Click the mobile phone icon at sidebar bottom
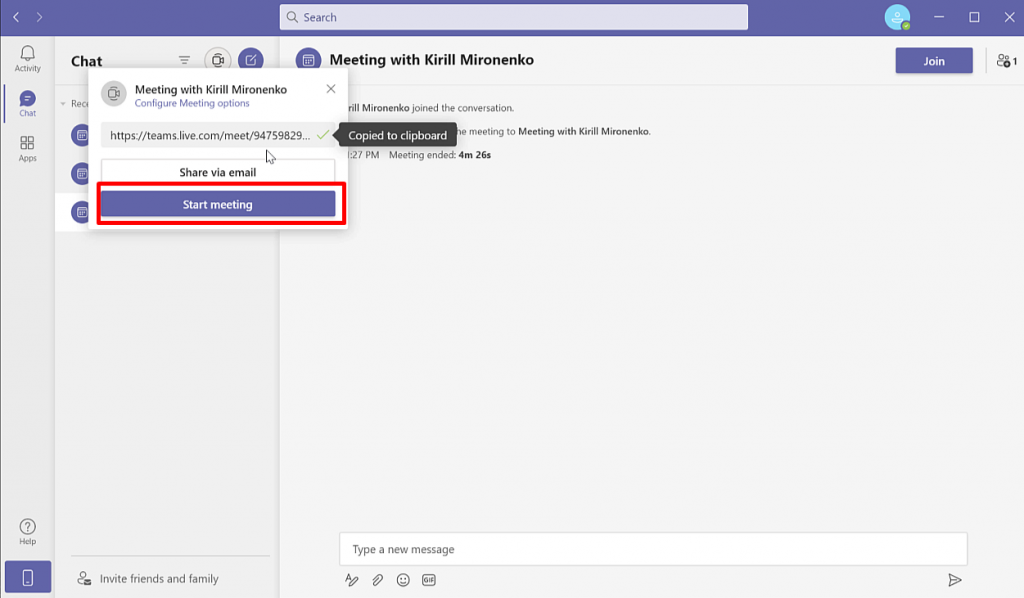1024x598 pixels. (27, 577)
